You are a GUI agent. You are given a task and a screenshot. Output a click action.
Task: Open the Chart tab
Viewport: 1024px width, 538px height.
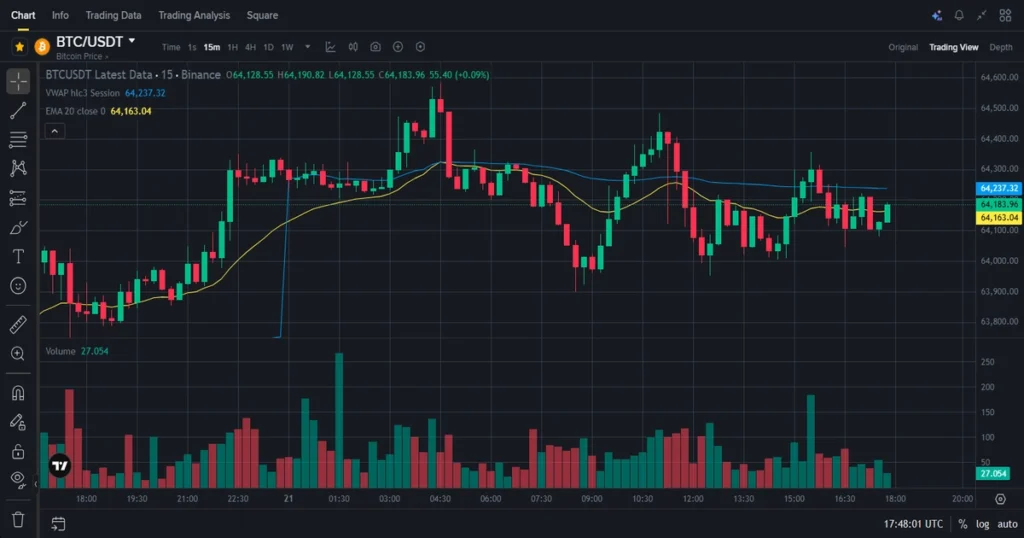23,15
